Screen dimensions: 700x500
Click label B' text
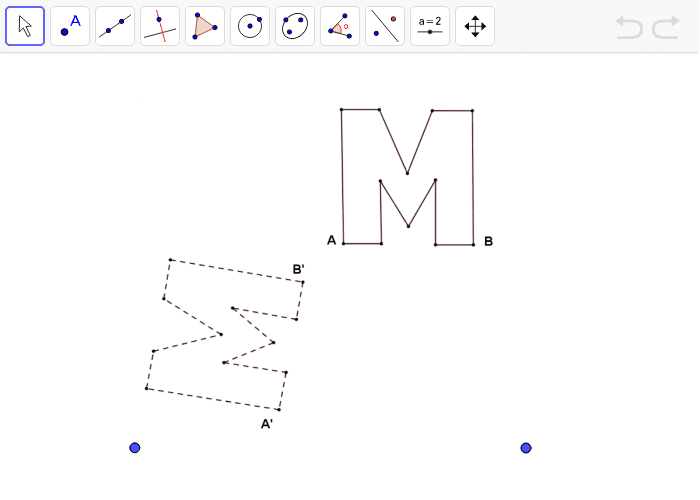[x=298, y=269]
